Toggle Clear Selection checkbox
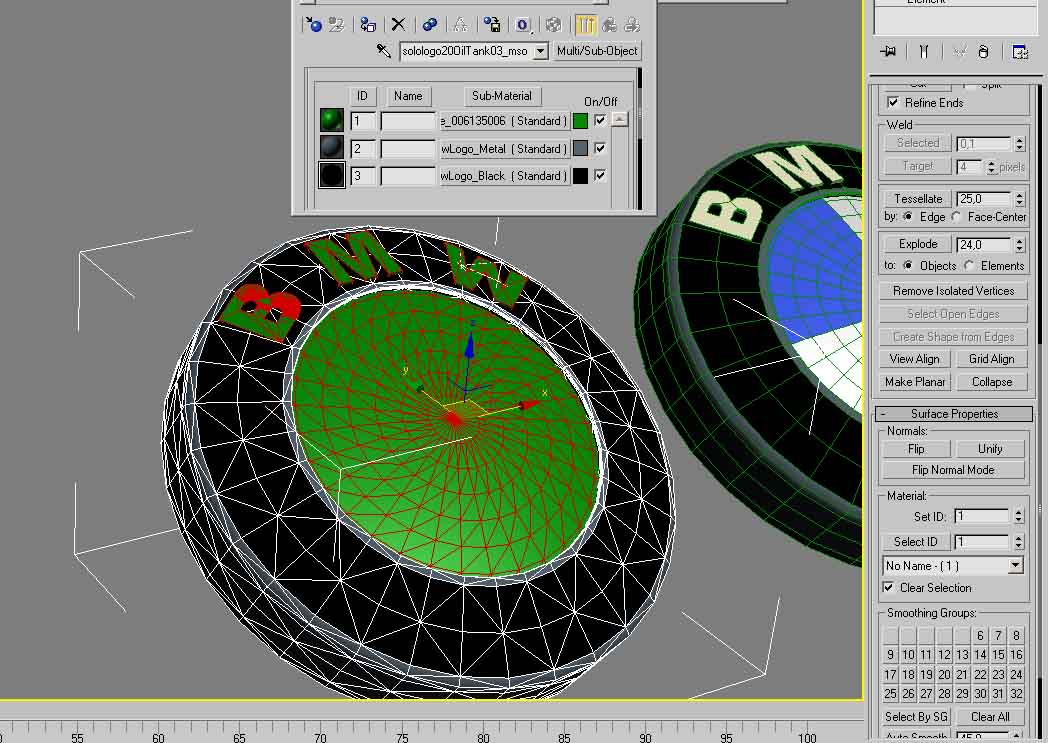1048x743 pixels. click(888, 587)
